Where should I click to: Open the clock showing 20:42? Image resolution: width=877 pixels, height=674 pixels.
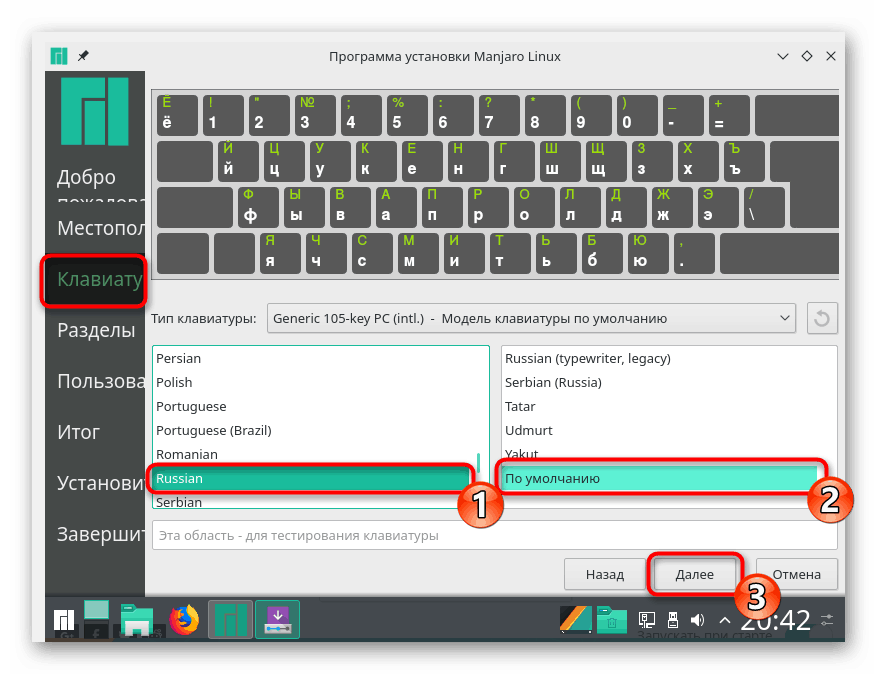pos(775,620)
